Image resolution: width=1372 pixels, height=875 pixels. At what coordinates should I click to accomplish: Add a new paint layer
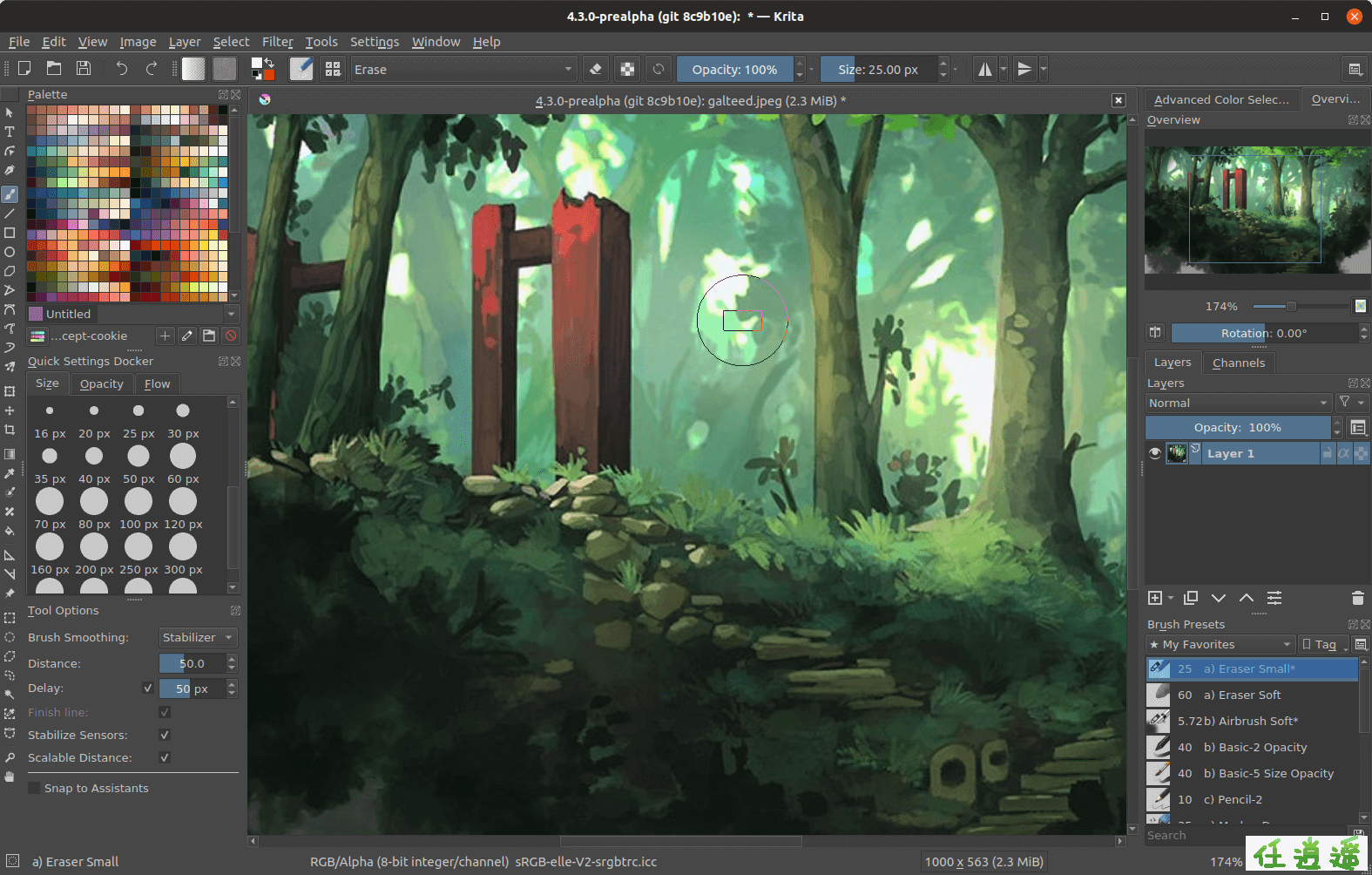(x=1155, y=598)
